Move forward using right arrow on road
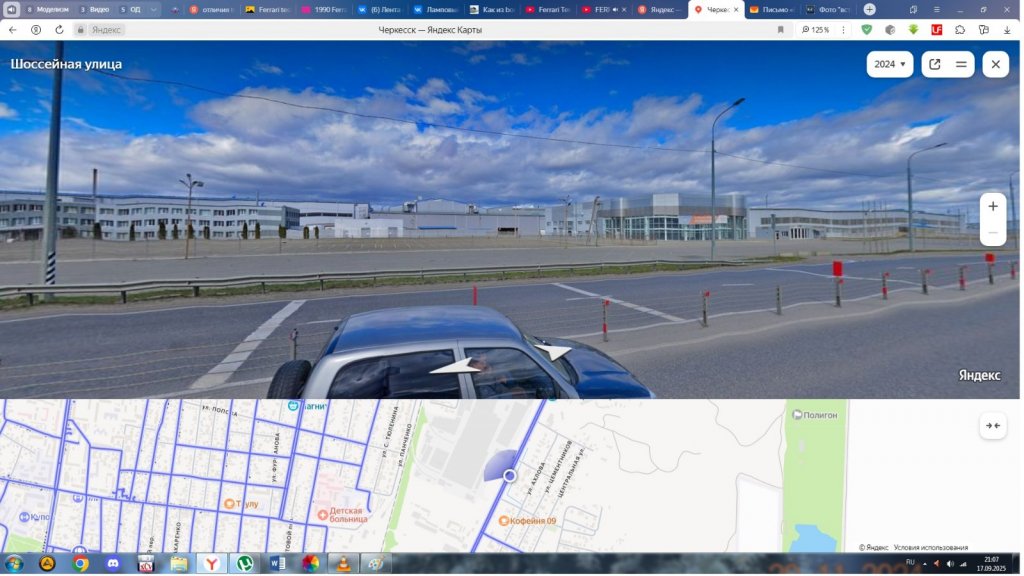 tap(553, 352)
